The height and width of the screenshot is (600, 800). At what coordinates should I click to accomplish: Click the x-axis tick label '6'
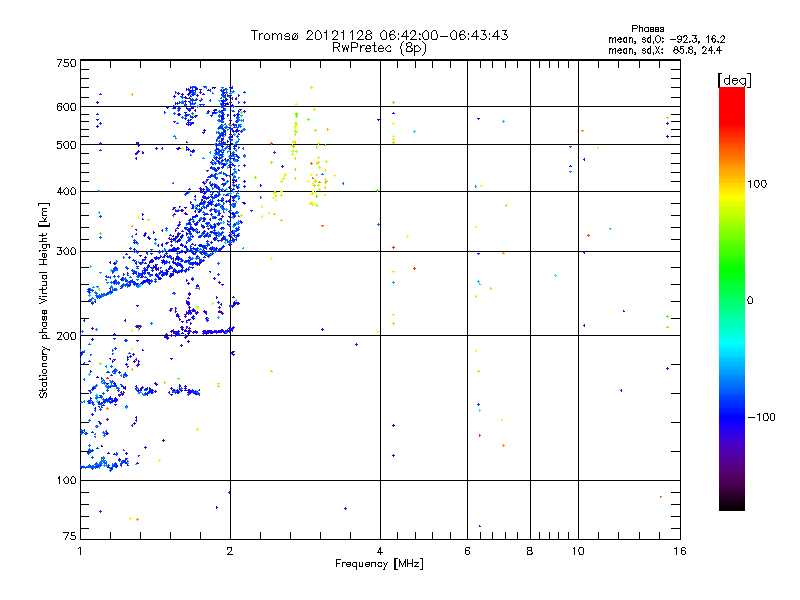(467, 551)
